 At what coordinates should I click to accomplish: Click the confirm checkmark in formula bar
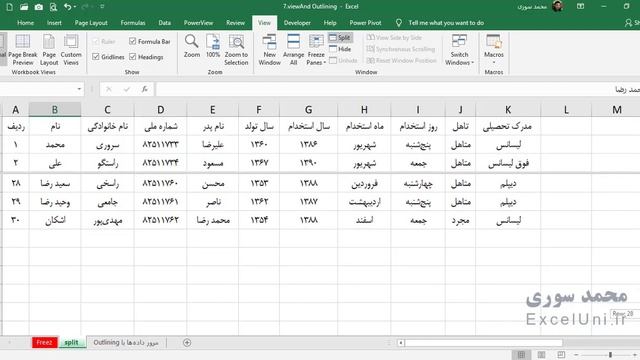coord(127,89)
